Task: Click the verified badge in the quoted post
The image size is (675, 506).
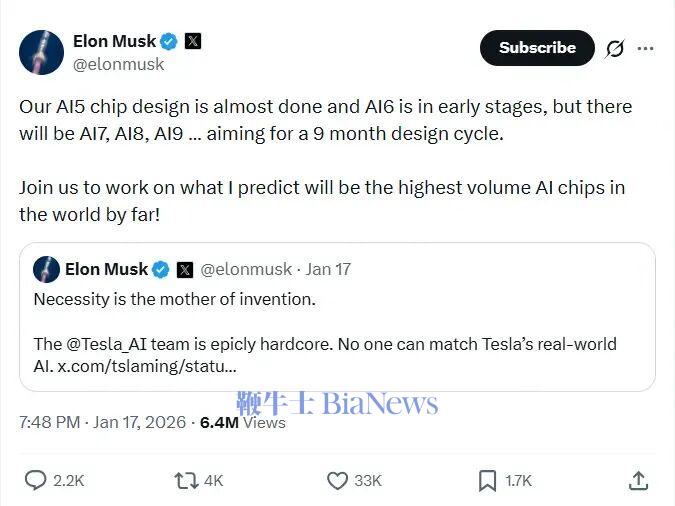Action: (x=161, y=269)
